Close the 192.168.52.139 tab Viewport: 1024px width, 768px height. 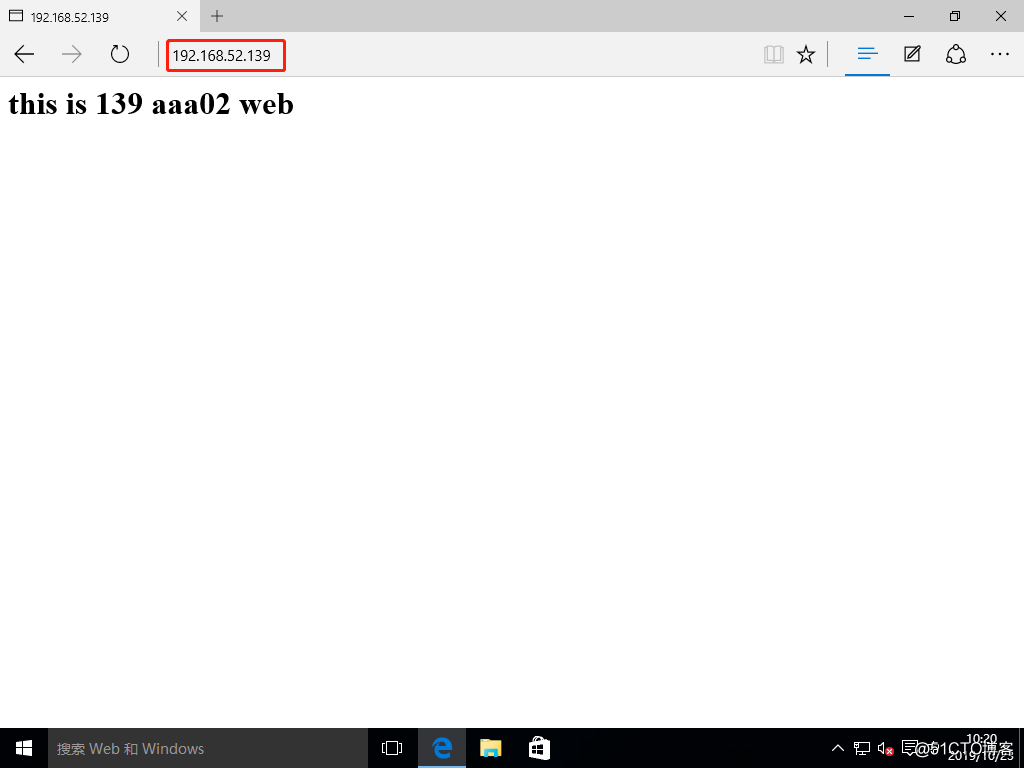[182, 16]
